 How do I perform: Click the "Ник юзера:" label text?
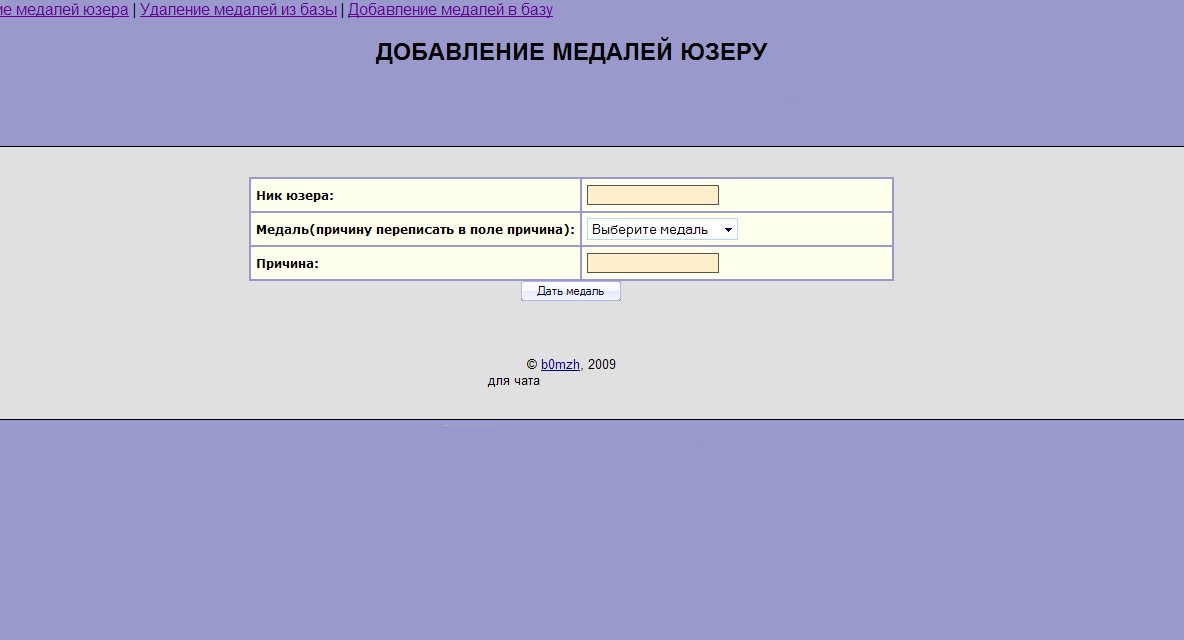295,196
